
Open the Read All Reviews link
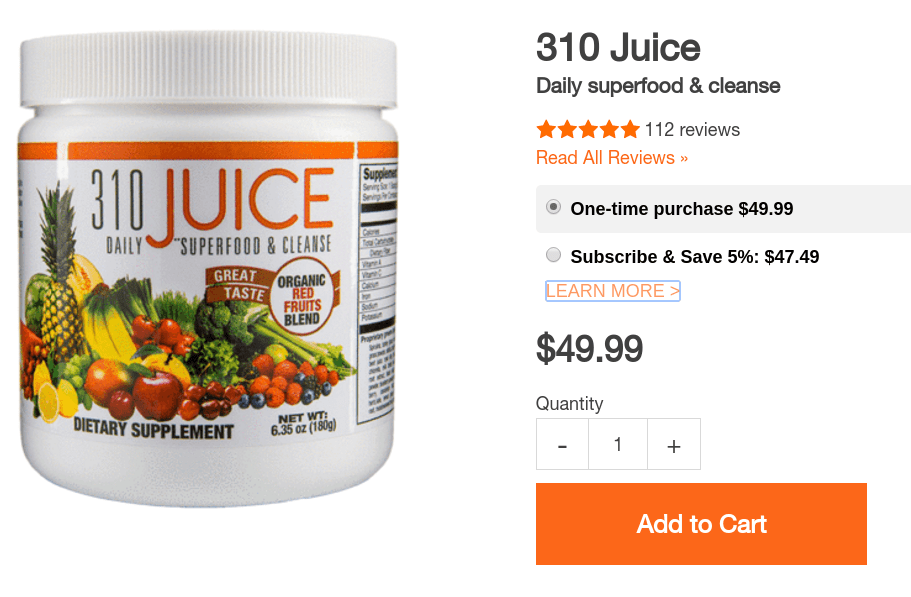(612, 158)
